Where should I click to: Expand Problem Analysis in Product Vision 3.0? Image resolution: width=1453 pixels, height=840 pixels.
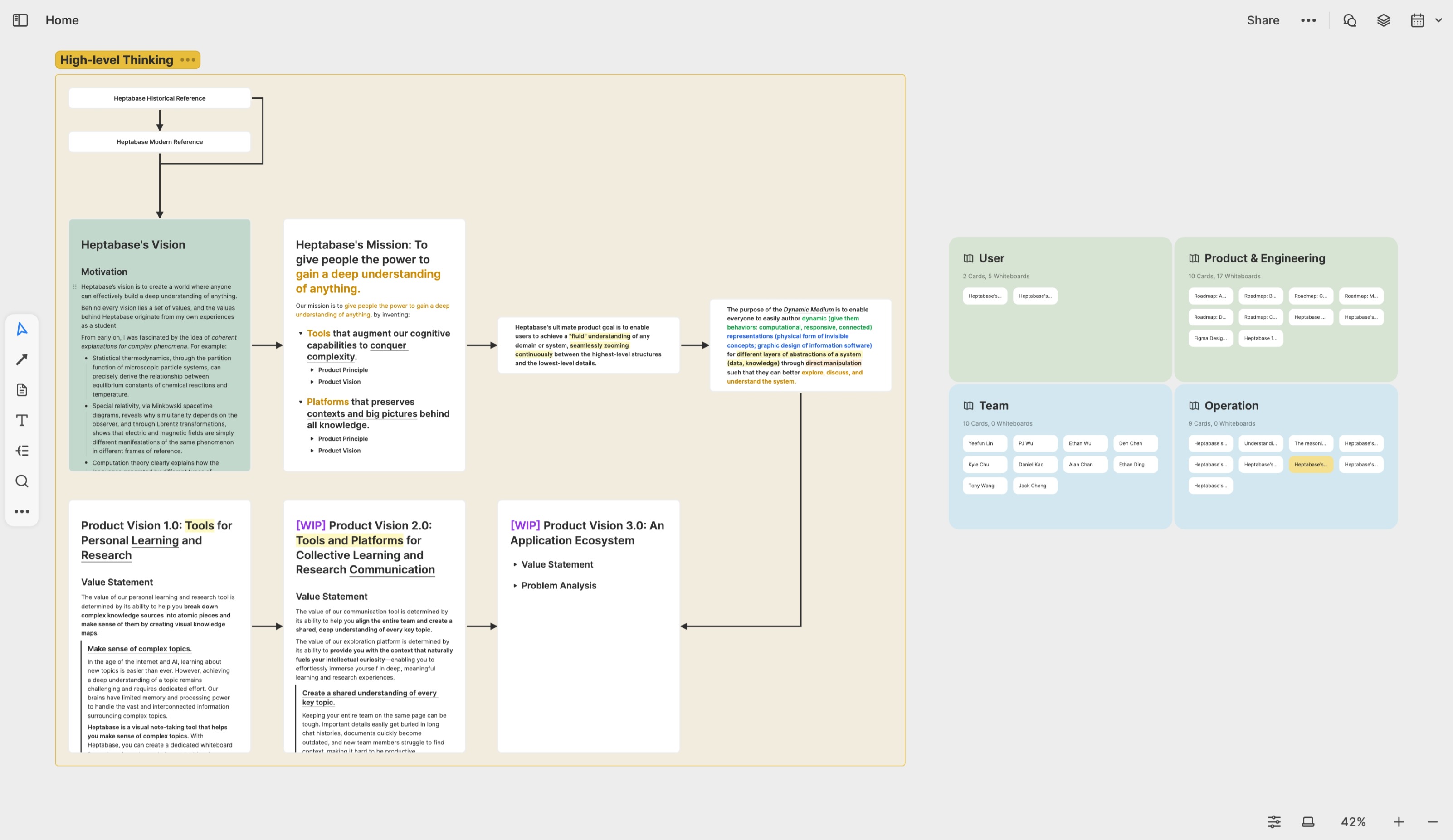(515, 585)
